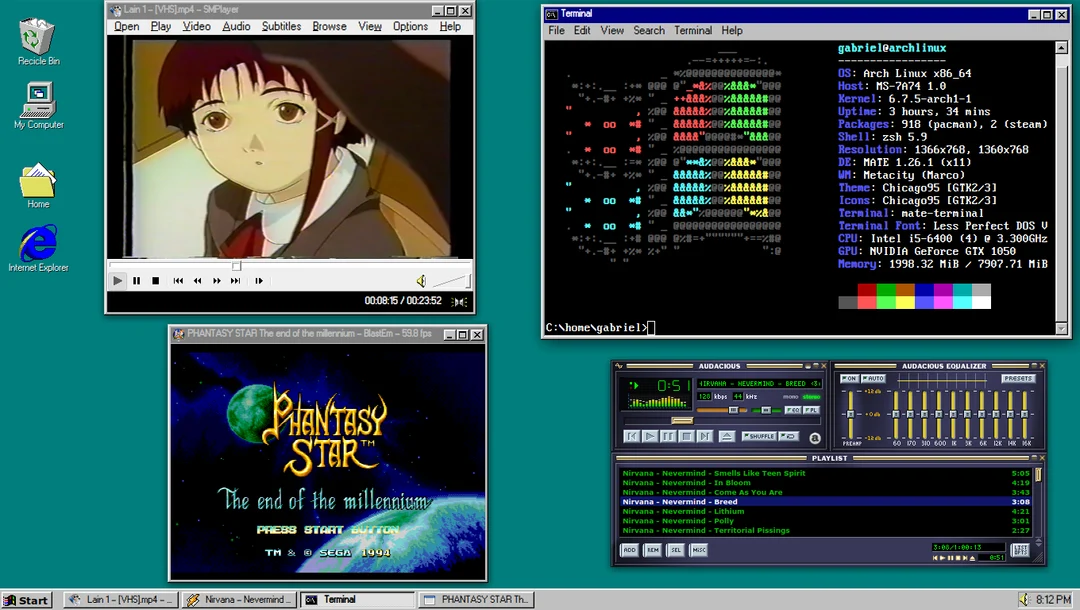Stop video playback in SMPlayer
The width and height of the screenshot is (1080, 610).
[155, 281]
